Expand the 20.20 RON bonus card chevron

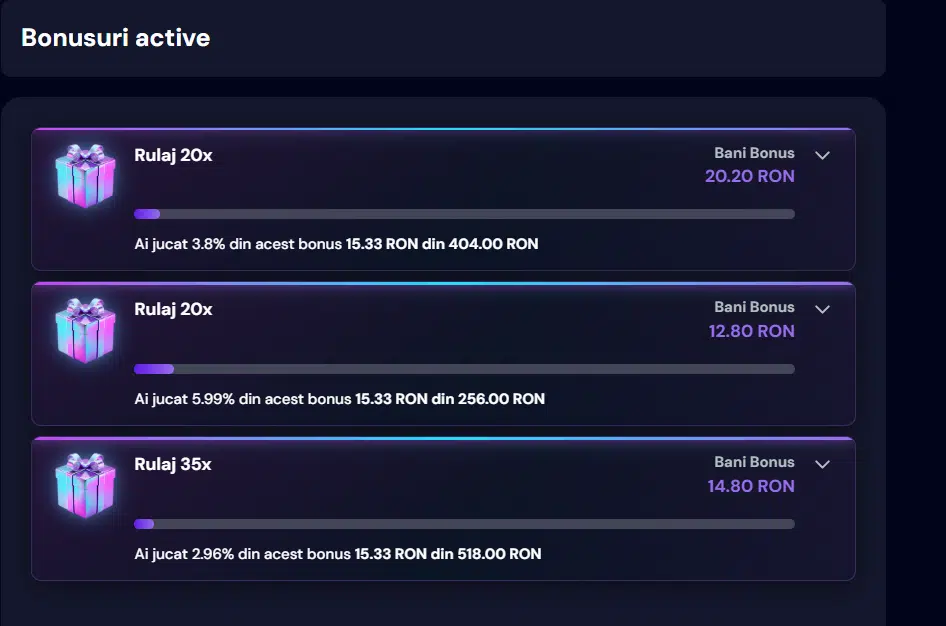822,155
